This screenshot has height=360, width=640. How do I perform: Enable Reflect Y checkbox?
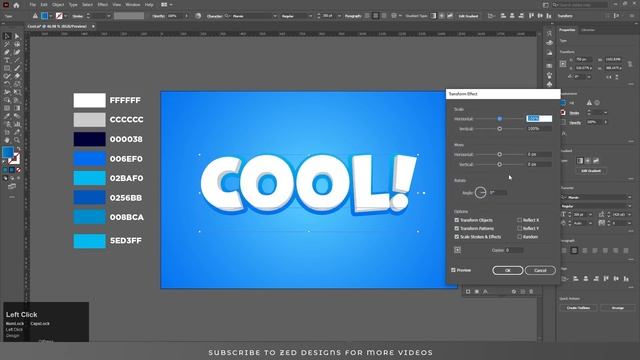519,228
